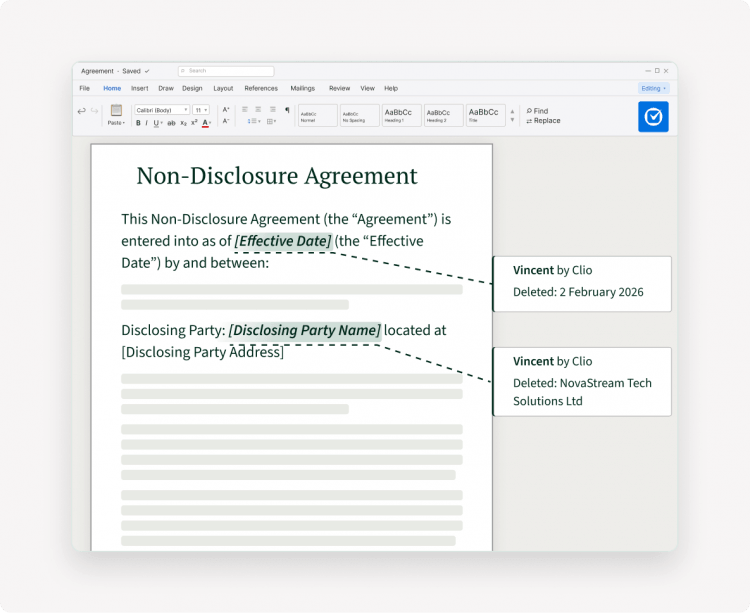This screenshot has width=750, height=613.
Task: Align text right
Action: 272,109
